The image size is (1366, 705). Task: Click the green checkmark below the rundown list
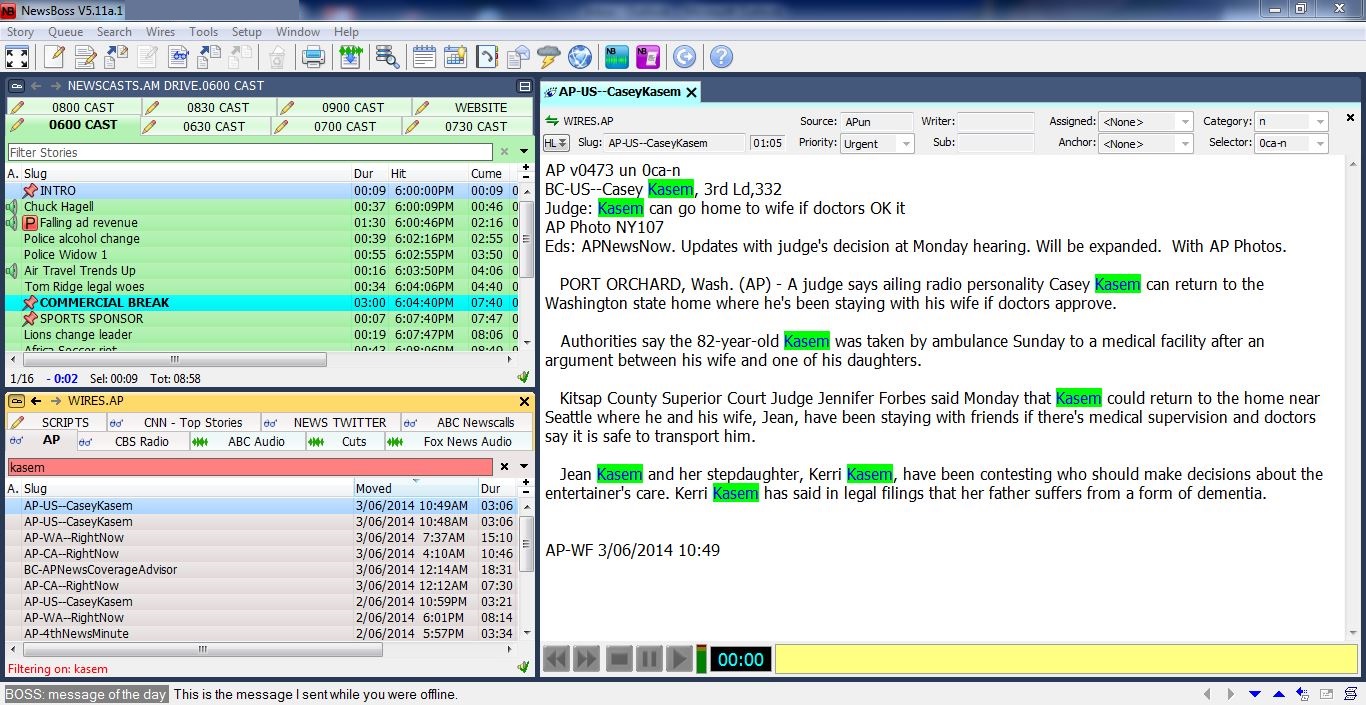(523, 378)
